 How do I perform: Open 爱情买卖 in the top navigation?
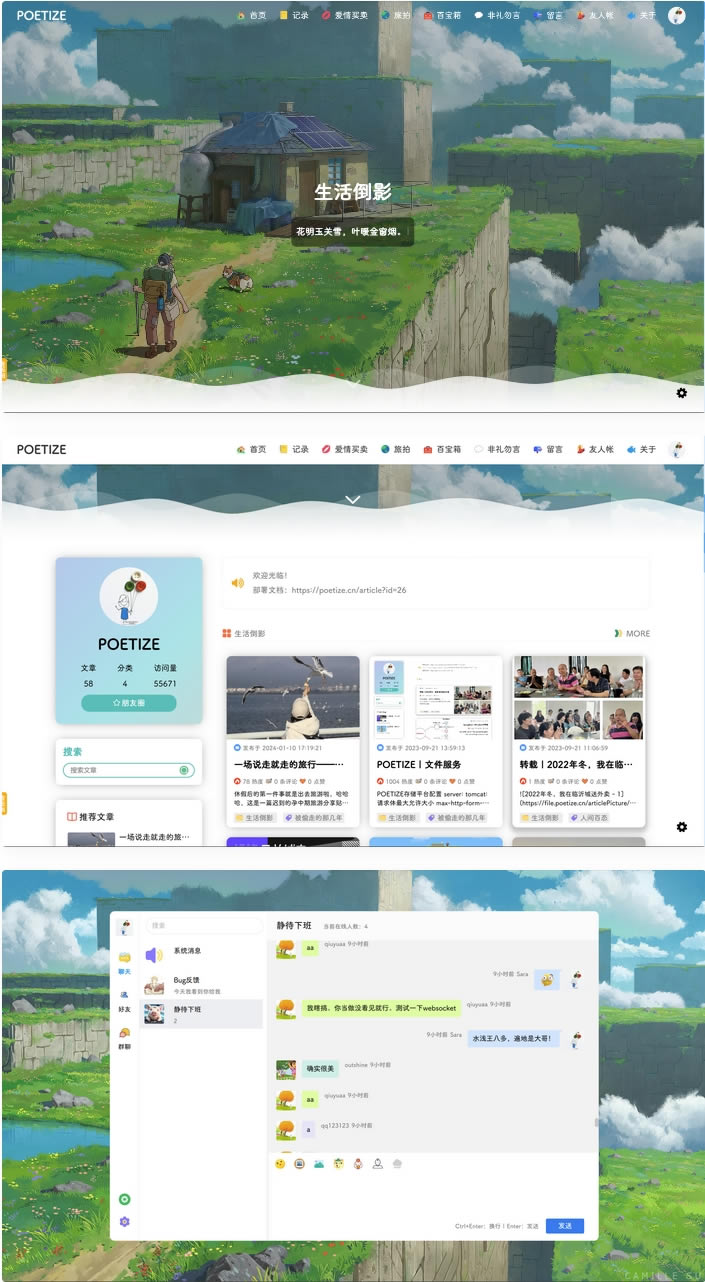coord(345,15)
